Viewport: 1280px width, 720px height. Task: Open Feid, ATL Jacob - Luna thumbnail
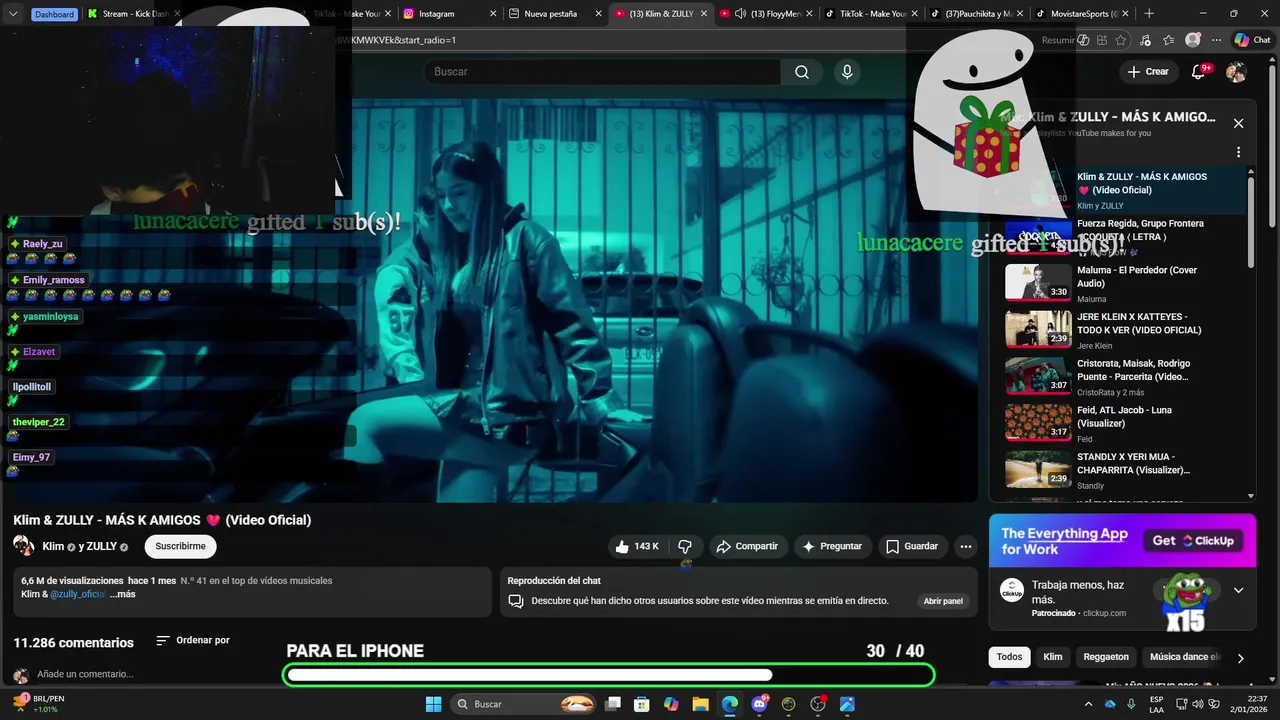pyautogui.click(x=1038, y=422)
